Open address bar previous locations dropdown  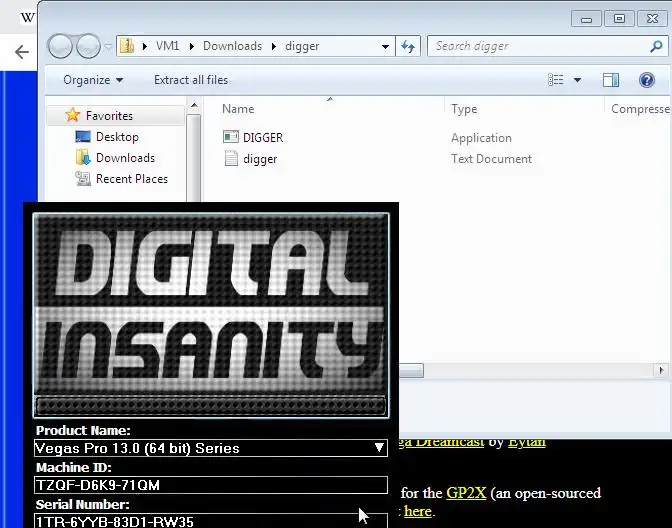(385, 46)
